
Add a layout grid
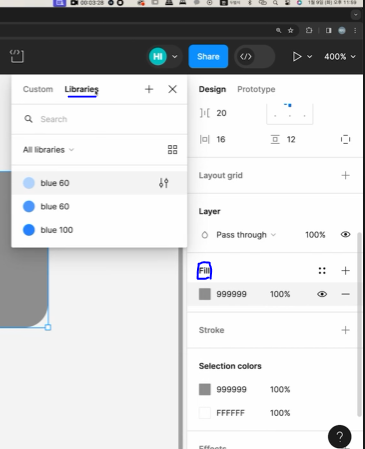[346, 175]
